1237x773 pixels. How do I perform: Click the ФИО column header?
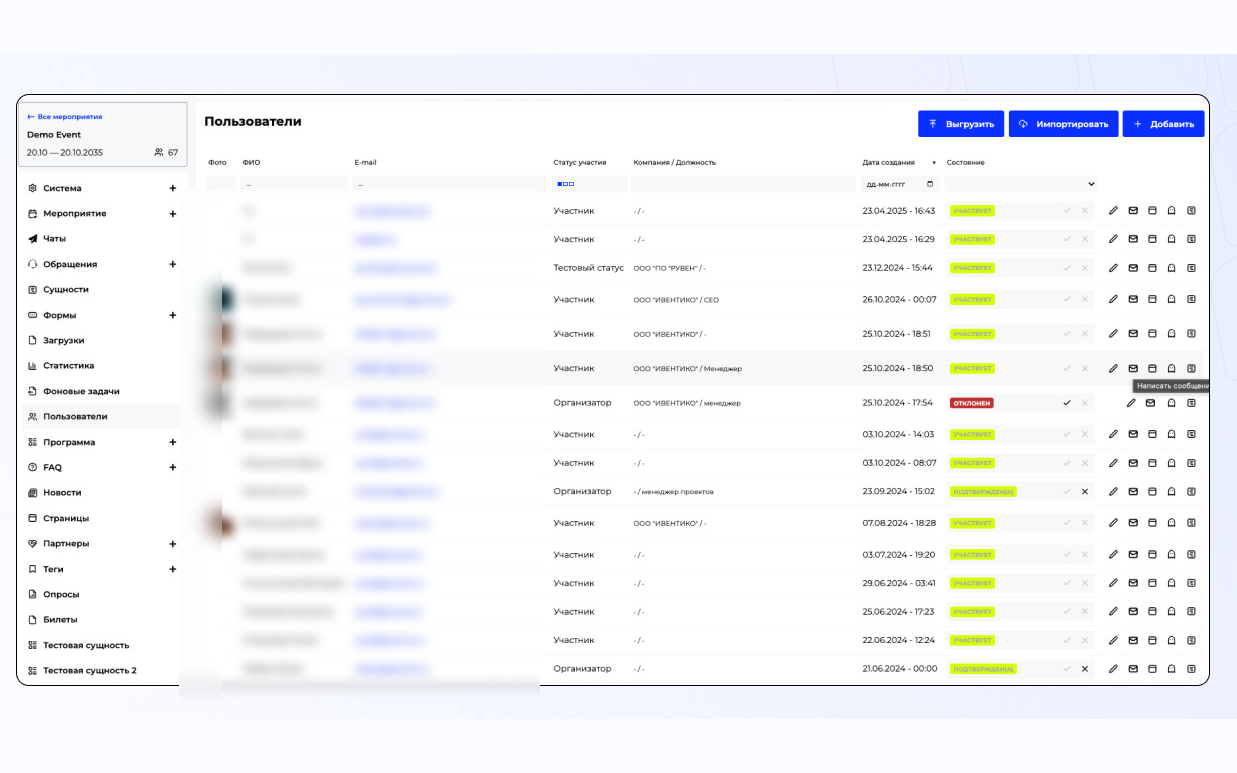click(x=251, y=162)
